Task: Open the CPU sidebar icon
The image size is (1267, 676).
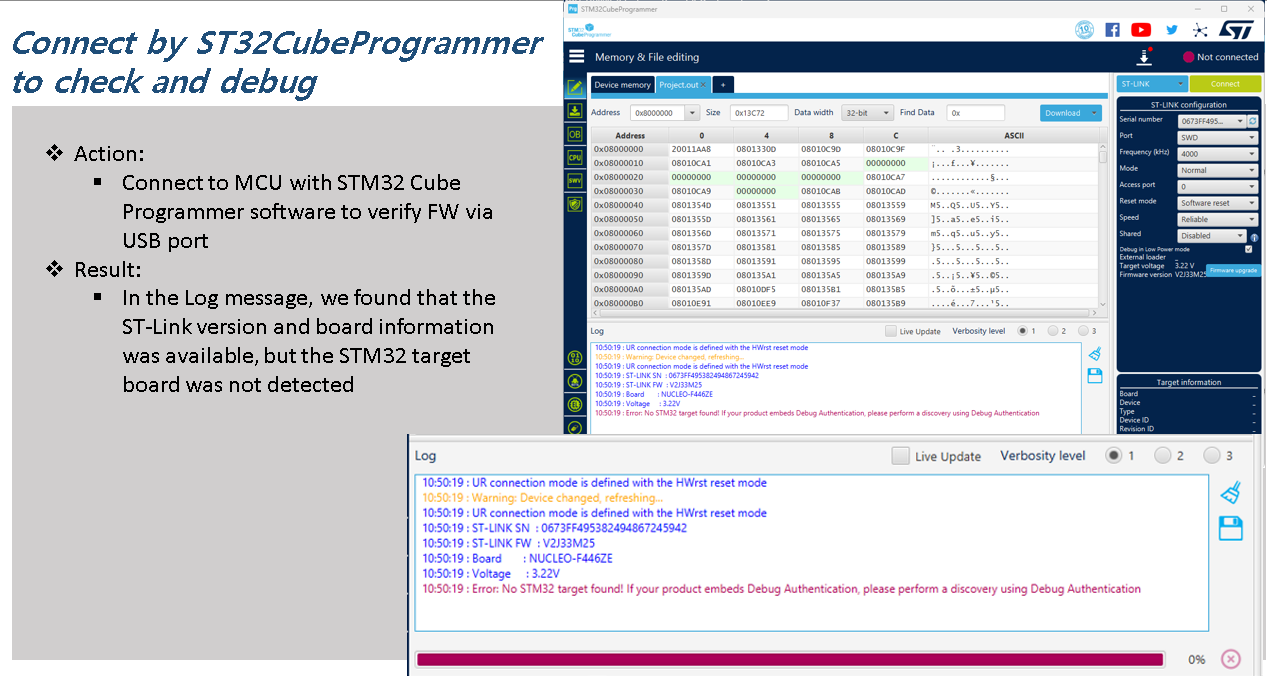Action: (x=575, y=157)
